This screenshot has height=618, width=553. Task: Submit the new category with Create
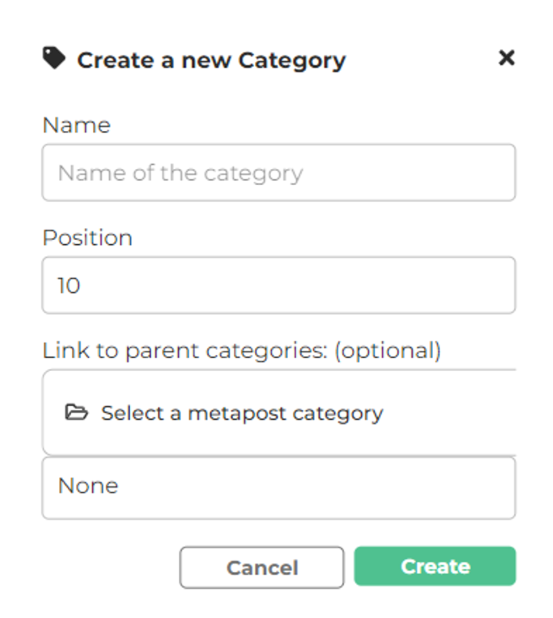coord(435,566)
